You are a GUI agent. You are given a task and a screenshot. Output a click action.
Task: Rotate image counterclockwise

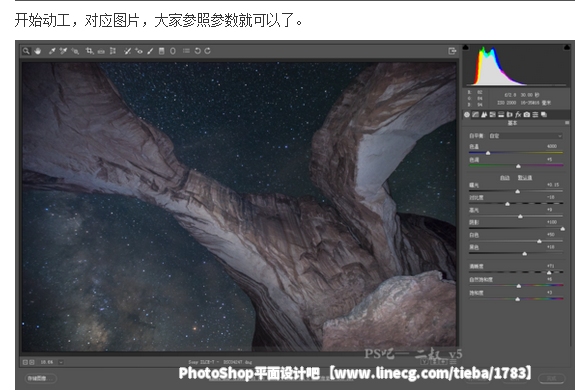tap(198, 51)
